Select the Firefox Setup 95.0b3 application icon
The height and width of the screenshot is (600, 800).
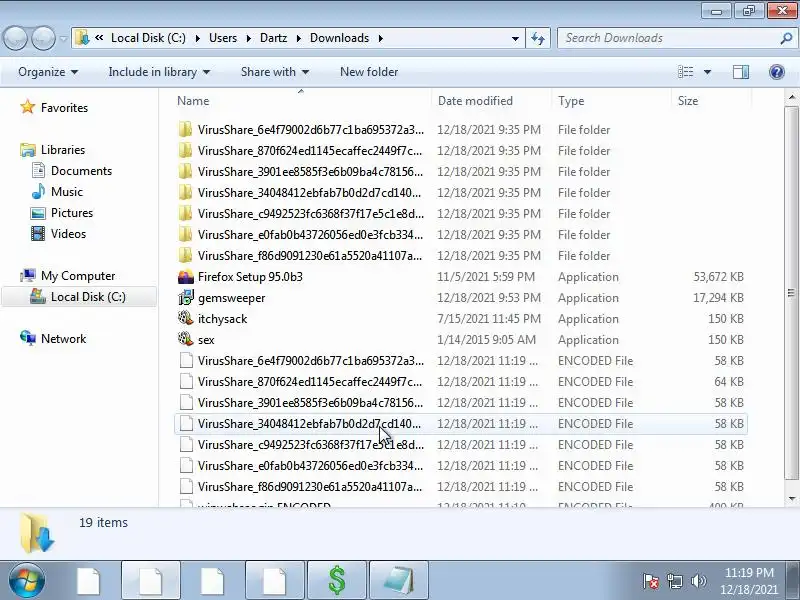[x=186, y=277]
